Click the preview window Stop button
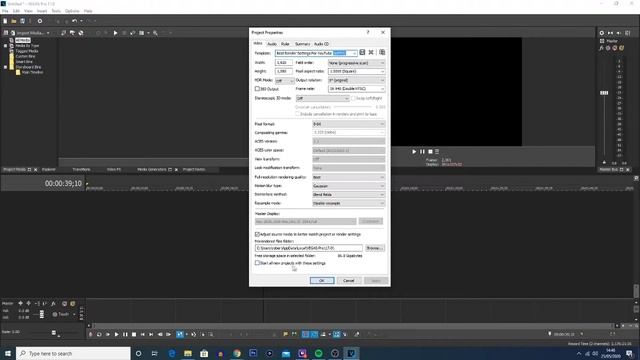This screenshot has width=640, height=360. coord(430,151)
